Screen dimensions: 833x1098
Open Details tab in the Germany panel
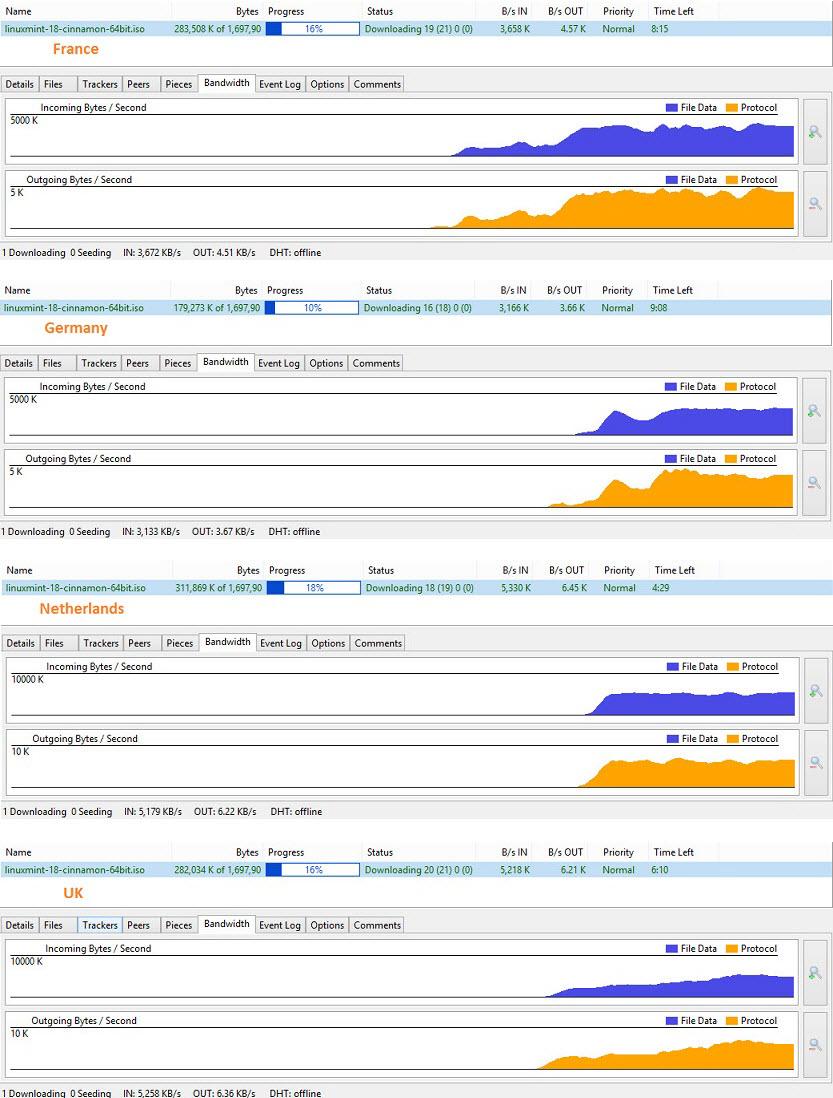[x=19, y=363]
